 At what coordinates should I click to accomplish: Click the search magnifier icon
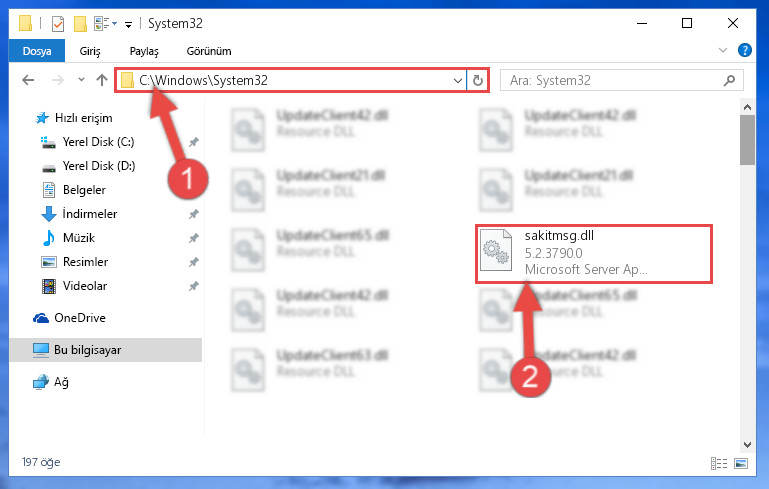(x=729, y=80)
